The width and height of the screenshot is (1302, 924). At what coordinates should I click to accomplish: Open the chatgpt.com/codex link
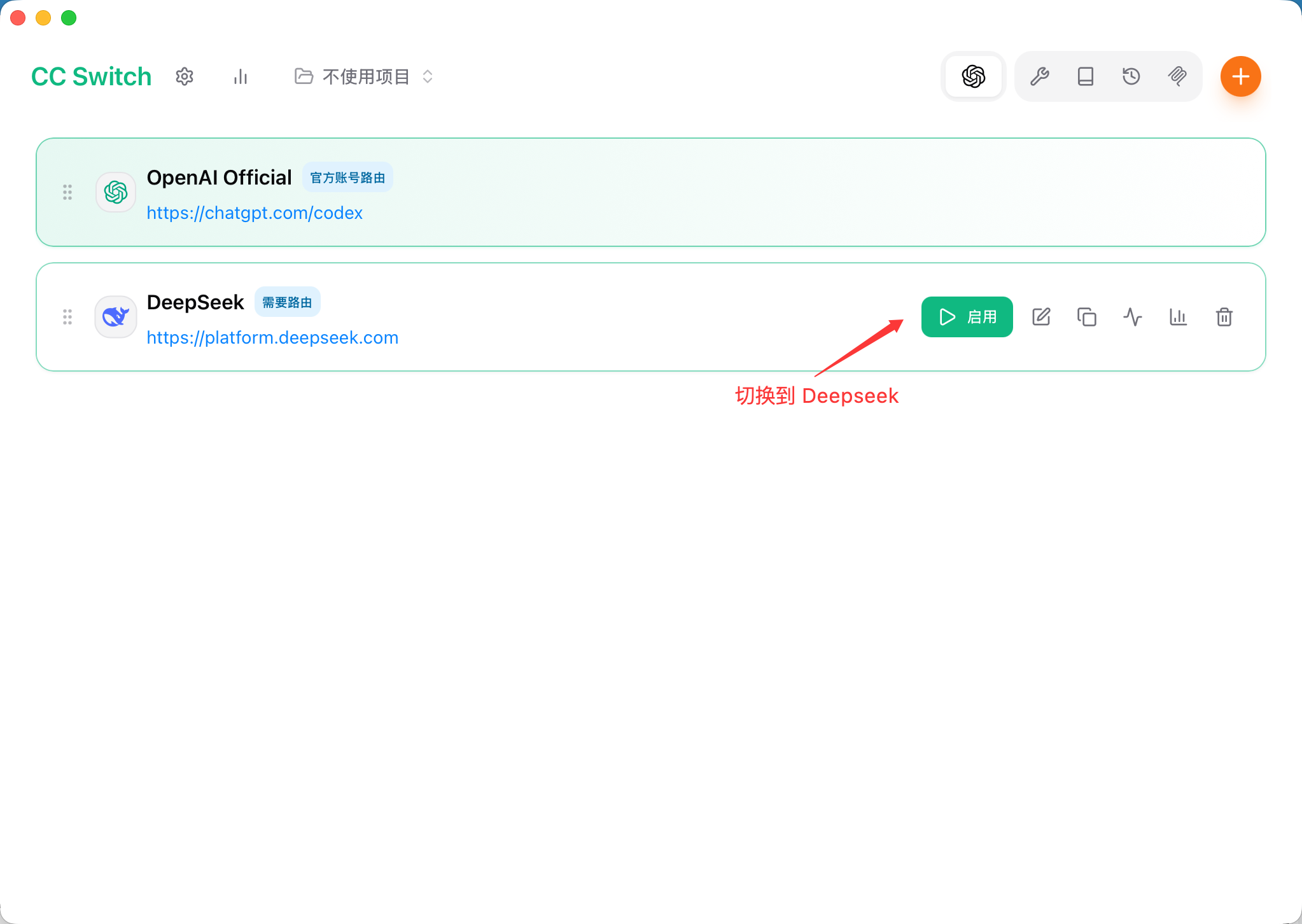click(x=255, y=213)
